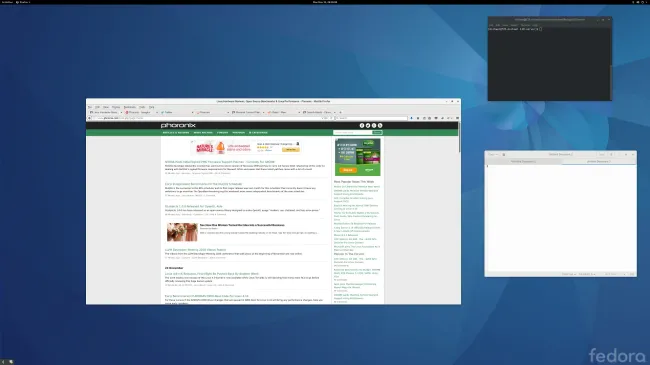Open the GNOME Activities overview
Image resolution: width=650 pixels, height=365 pixels.
(x=7, y=2)
